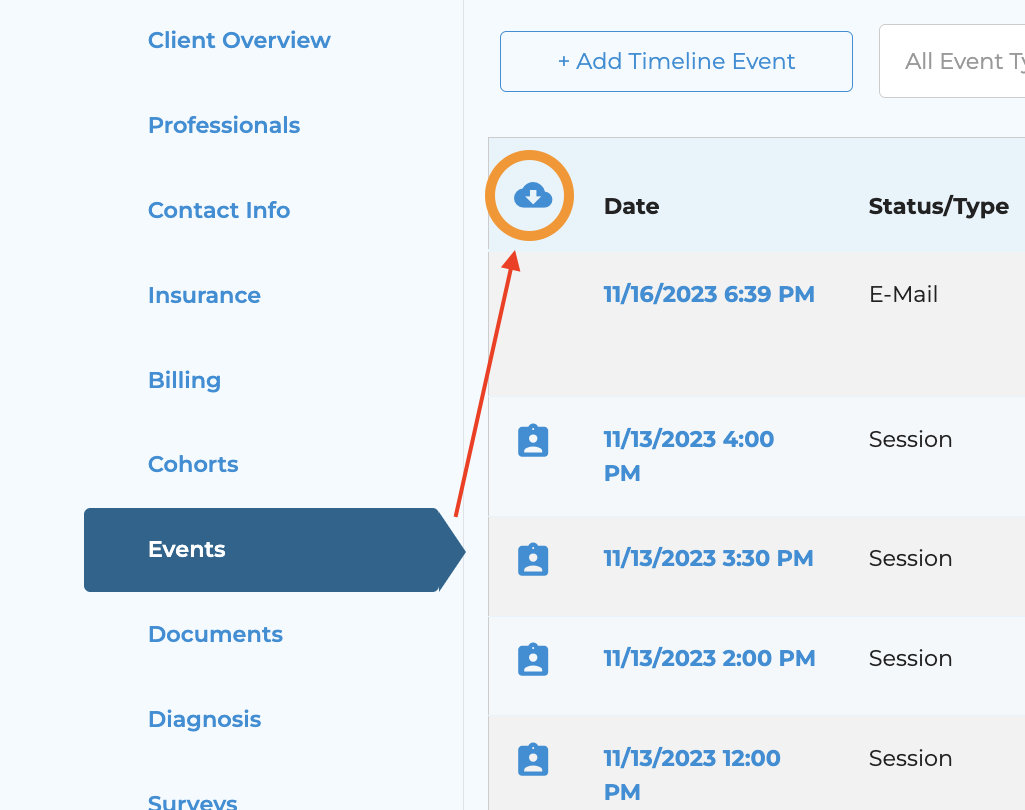This screenshot has width=1025, height=810.
Task: Select Session cell in 12:00 PM row
Action: [x=910, y=758]
